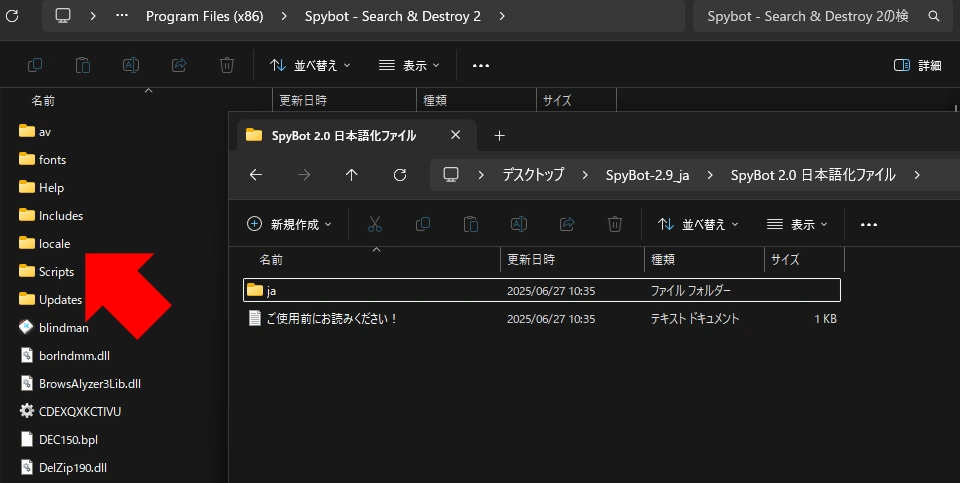Click Rename icon in back window toolbar

(x=130, y=65)
